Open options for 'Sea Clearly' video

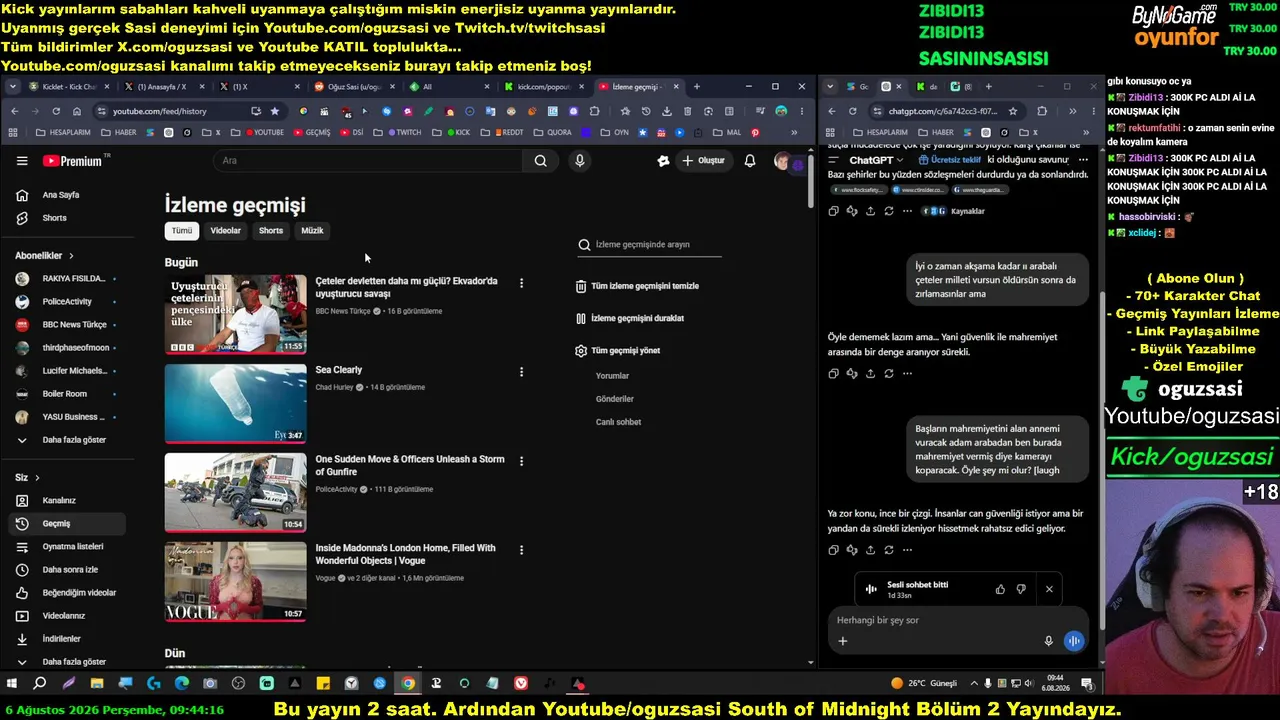coord(521,372)
